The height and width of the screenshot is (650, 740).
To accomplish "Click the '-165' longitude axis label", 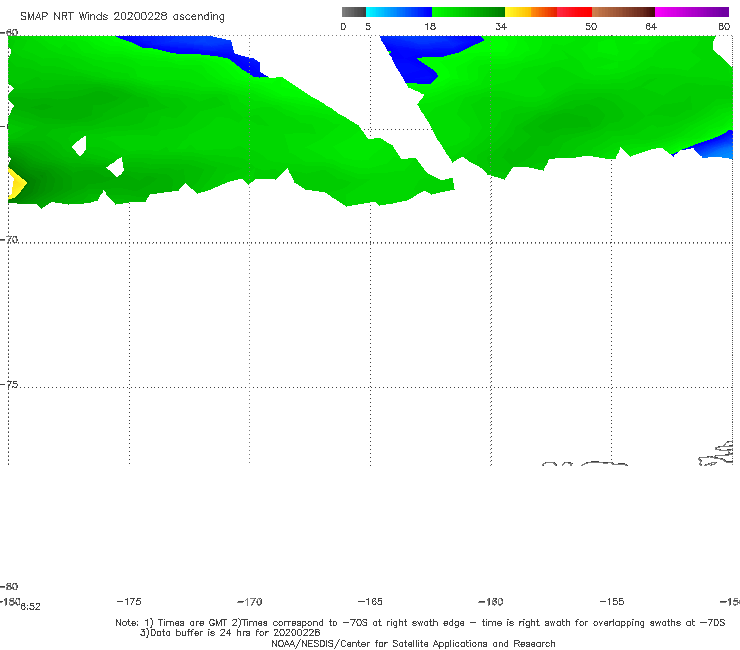I will coord(370,601).
